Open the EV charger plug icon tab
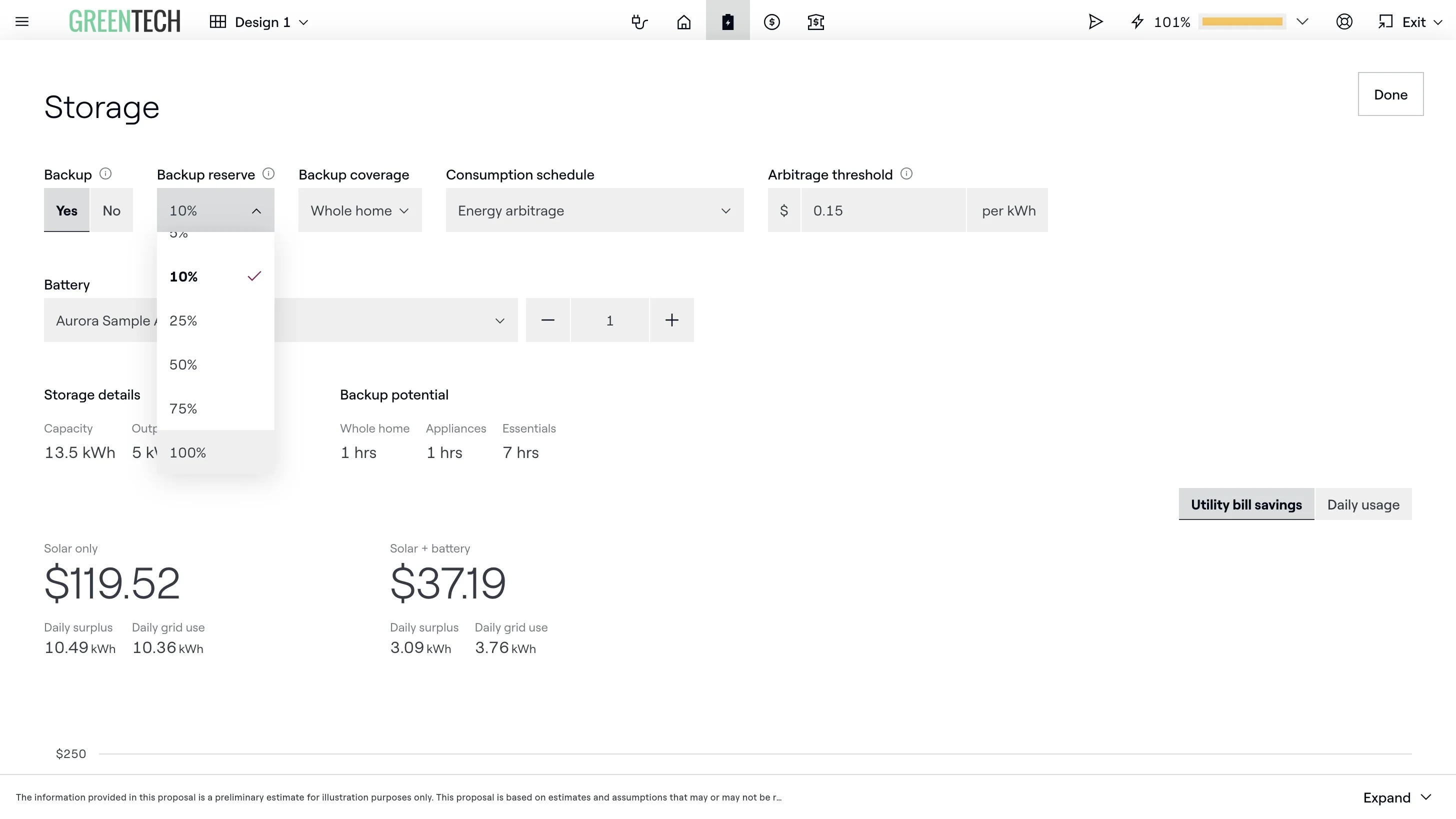The height and width of the screenshot is (819, 1456). (x=639, y=22)
